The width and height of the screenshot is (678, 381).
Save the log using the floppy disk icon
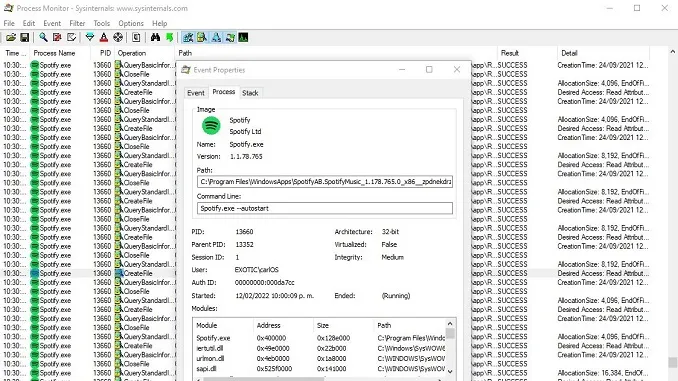(x=25, y=38)
